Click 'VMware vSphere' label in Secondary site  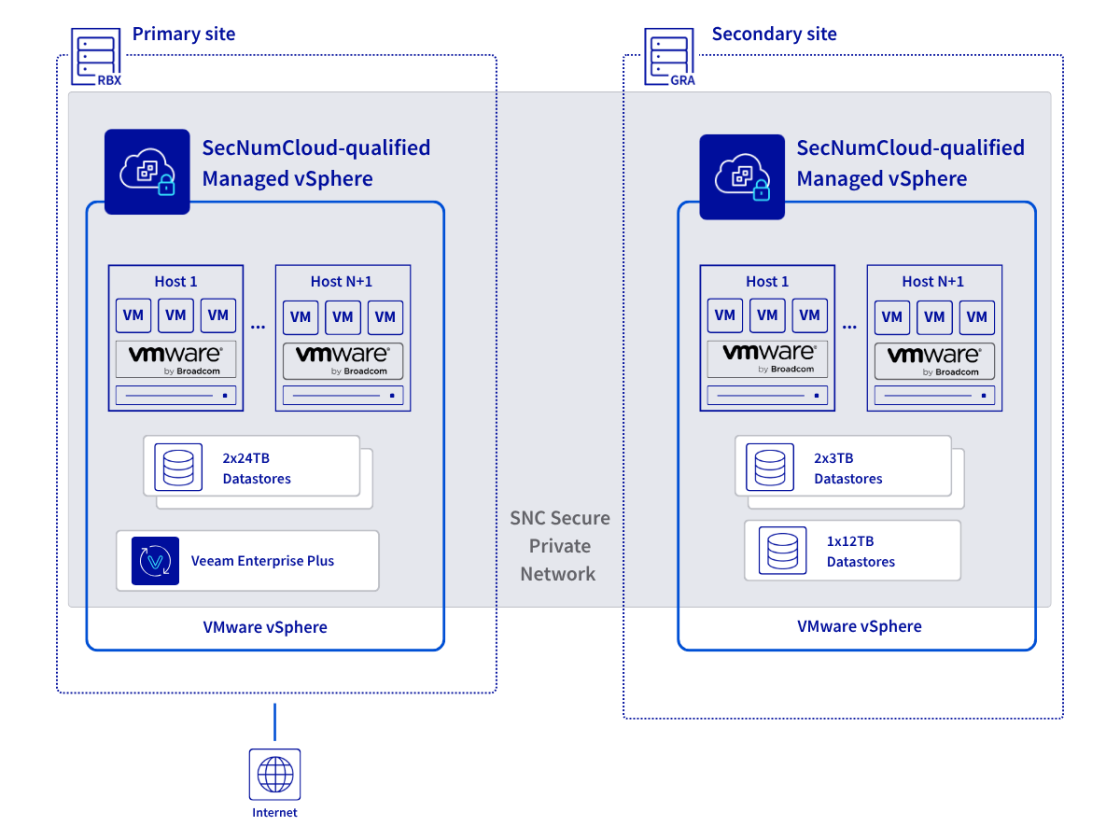(859, 626)
